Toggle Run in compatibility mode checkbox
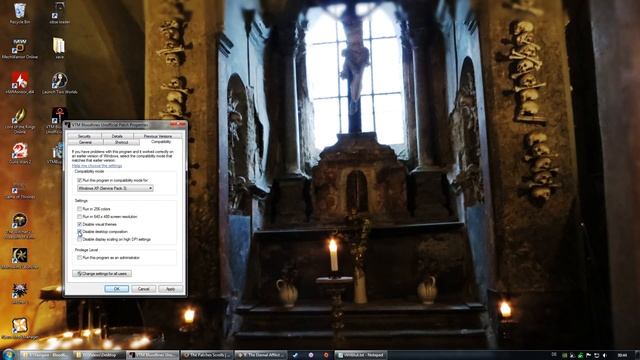 click(80, 180)
